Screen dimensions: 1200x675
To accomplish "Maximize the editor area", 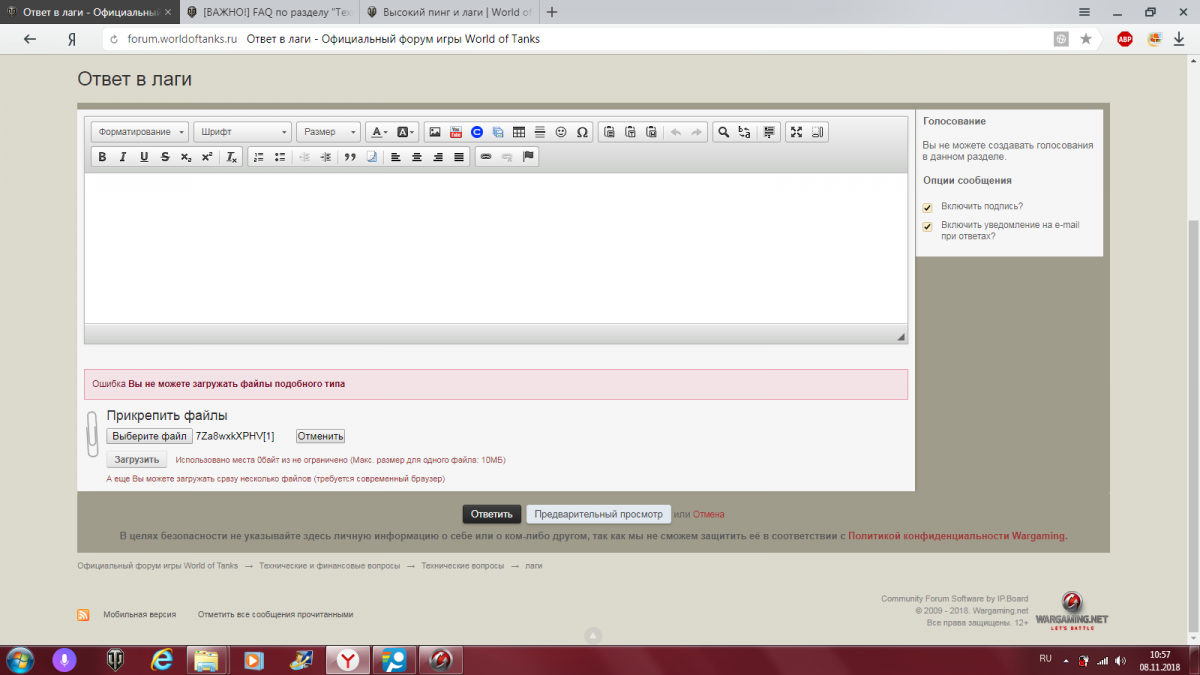I will click(x=796, y=132).
